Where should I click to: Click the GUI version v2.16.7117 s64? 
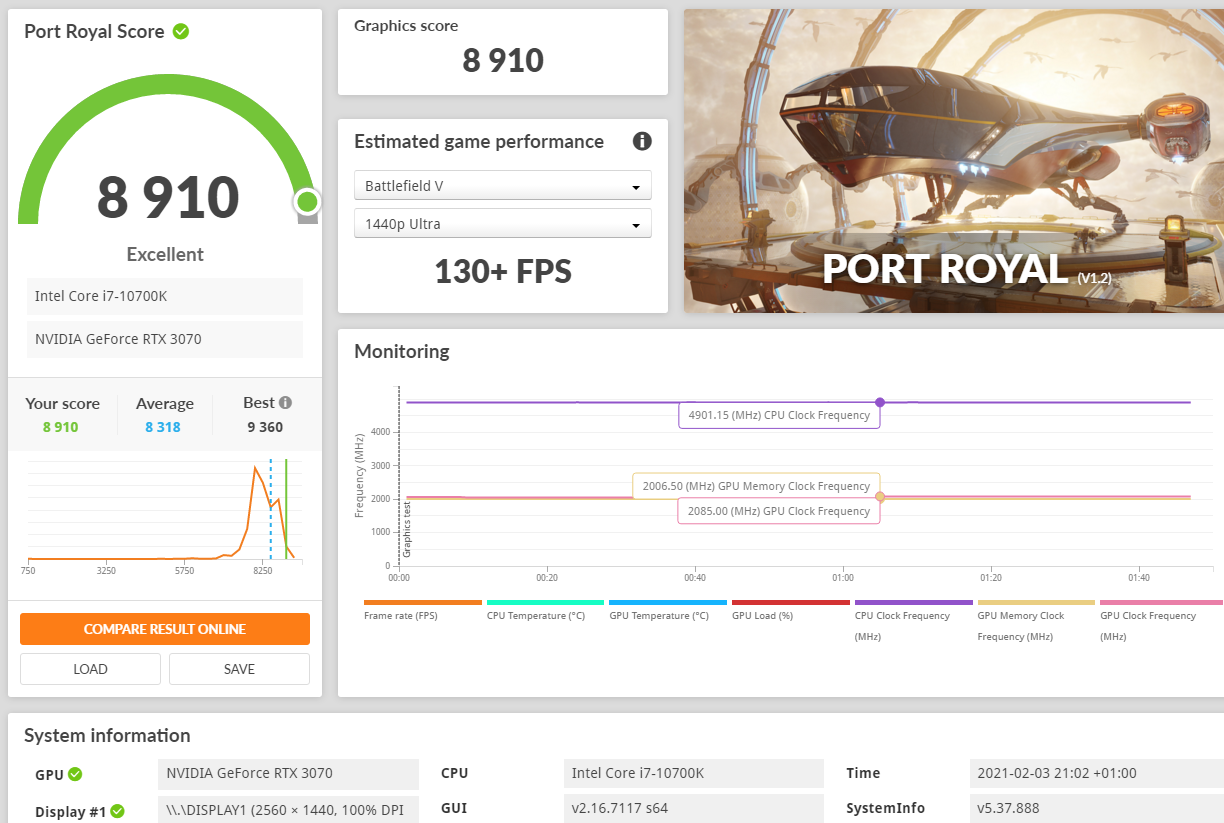click(x=693, y=808)
